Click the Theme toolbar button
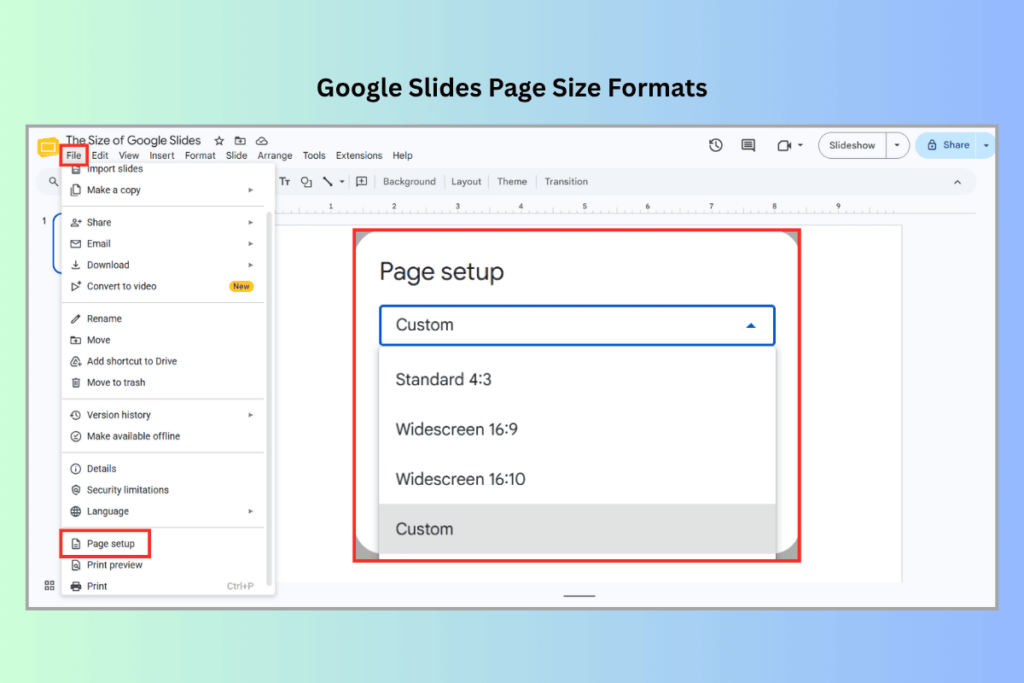Viewport: 1024px width, 683px height. point(512,182)
